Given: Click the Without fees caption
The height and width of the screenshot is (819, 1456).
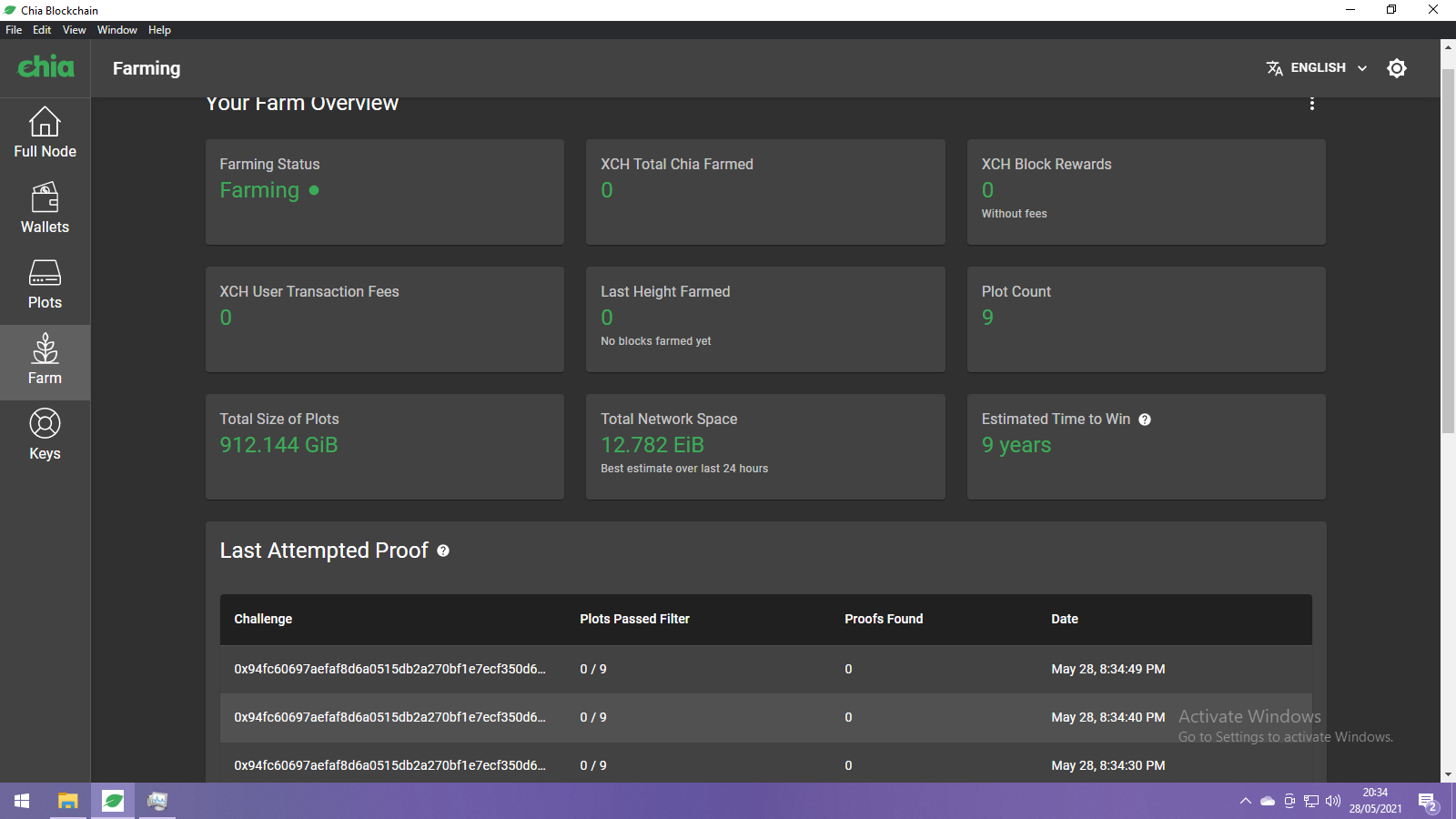Looking at the screenshot, I should [1014, 214].
